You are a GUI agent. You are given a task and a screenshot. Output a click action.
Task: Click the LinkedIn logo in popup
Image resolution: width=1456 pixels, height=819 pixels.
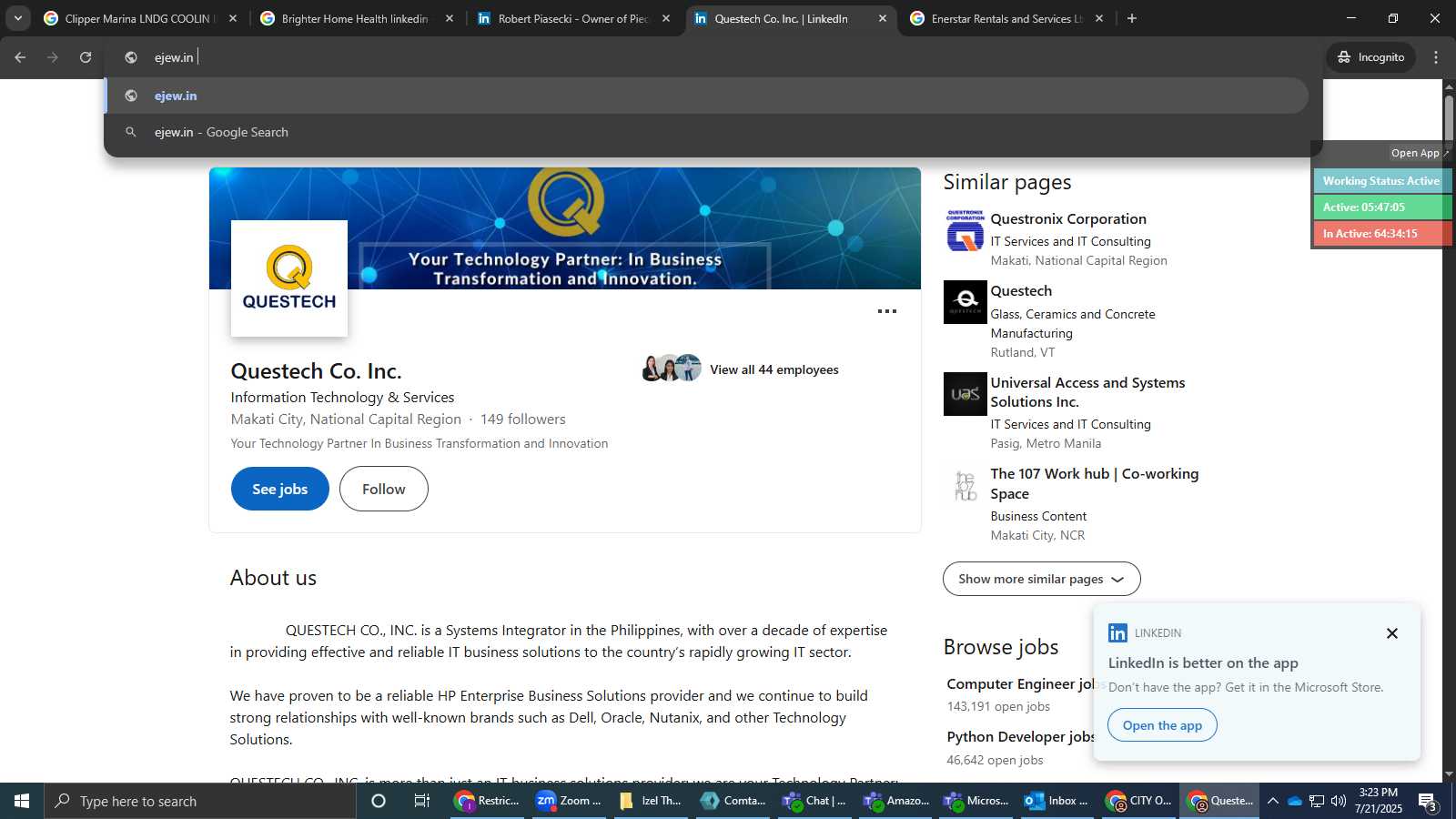click(1118, 633)
